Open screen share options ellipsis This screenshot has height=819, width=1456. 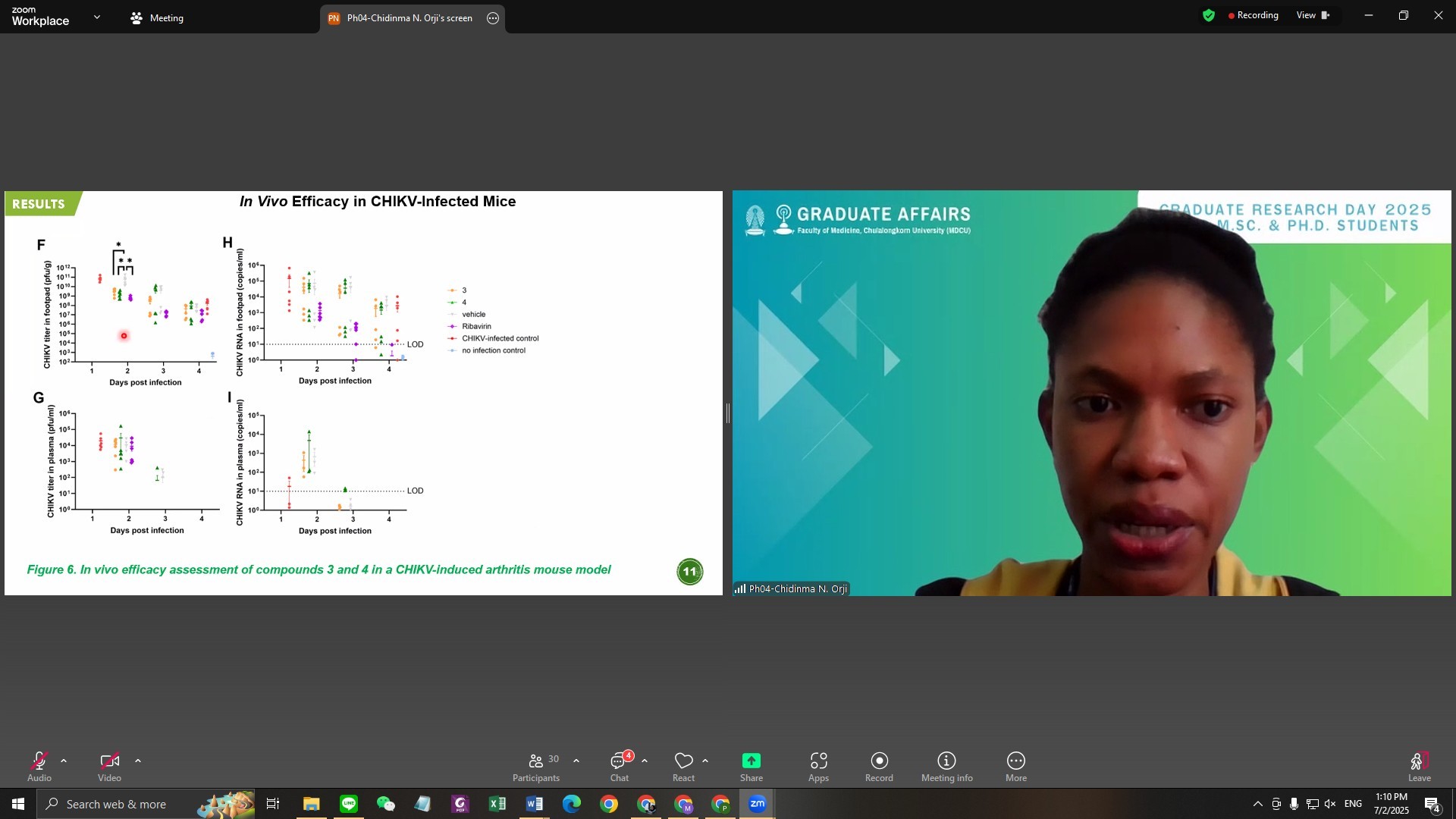[x=493, y=18]
